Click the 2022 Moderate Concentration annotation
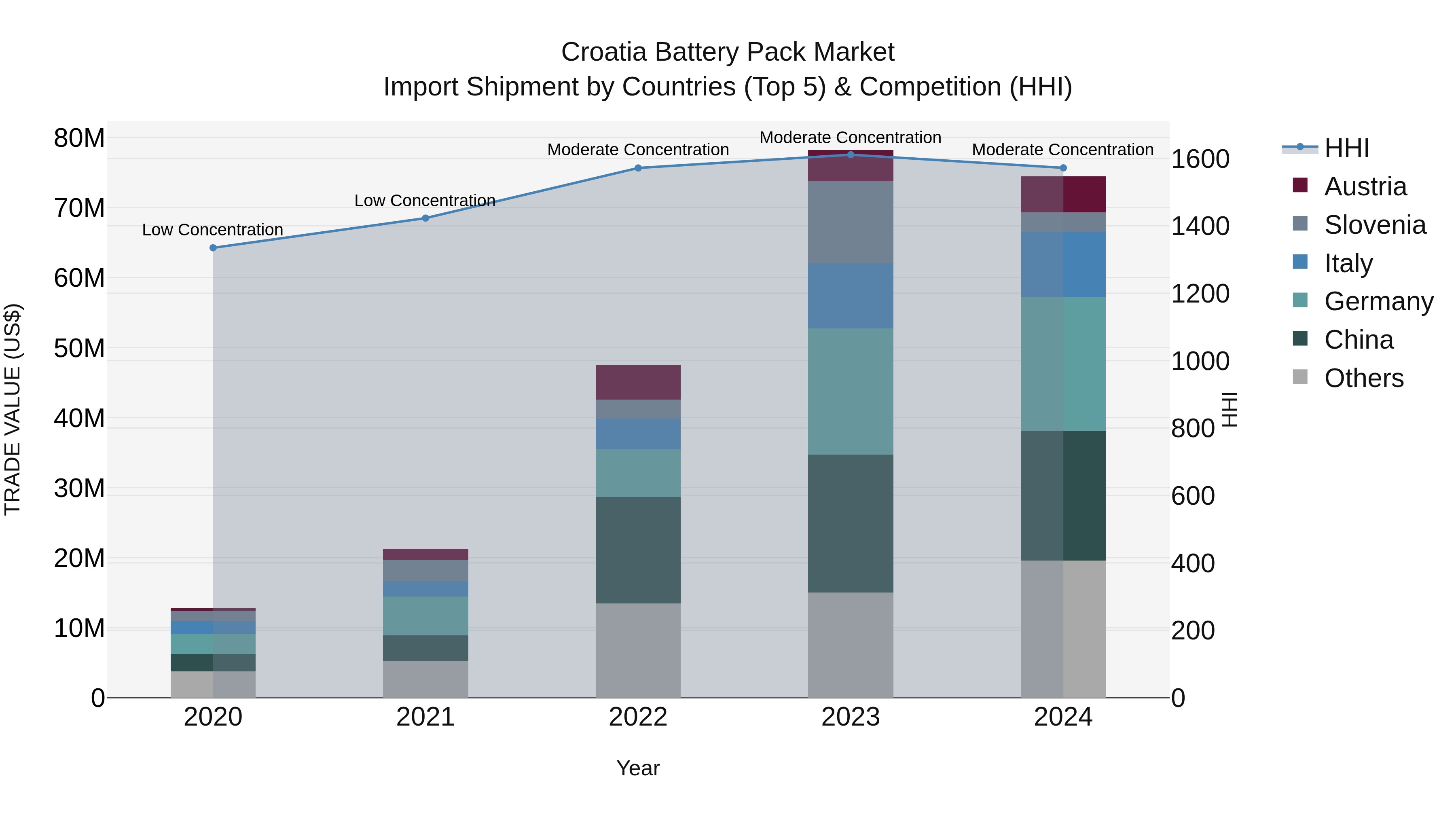 [638, 150]
